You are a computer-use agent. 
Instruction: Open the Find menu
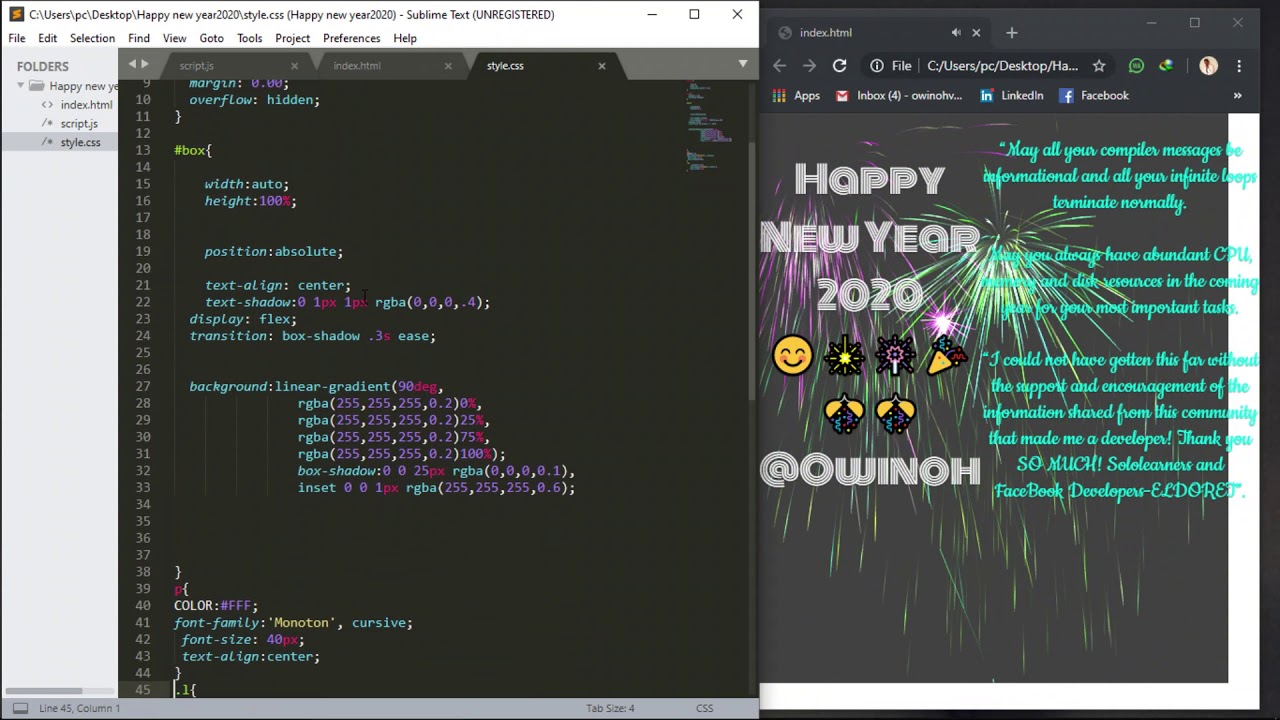[139, 38]
